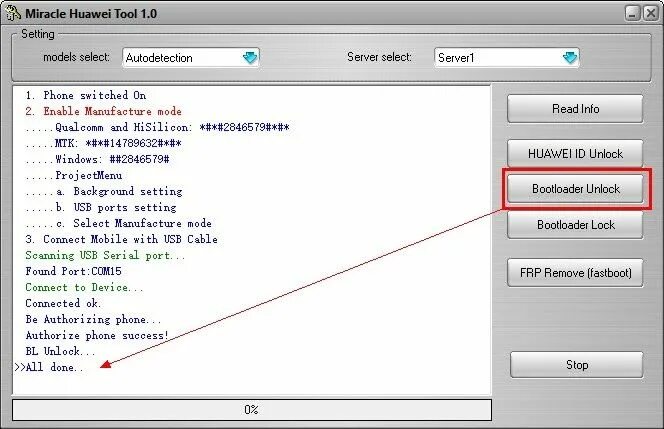This screenshot has height=429, width=664.
Task: Open the Server select dropdown arrow
Action: point(570,58)
